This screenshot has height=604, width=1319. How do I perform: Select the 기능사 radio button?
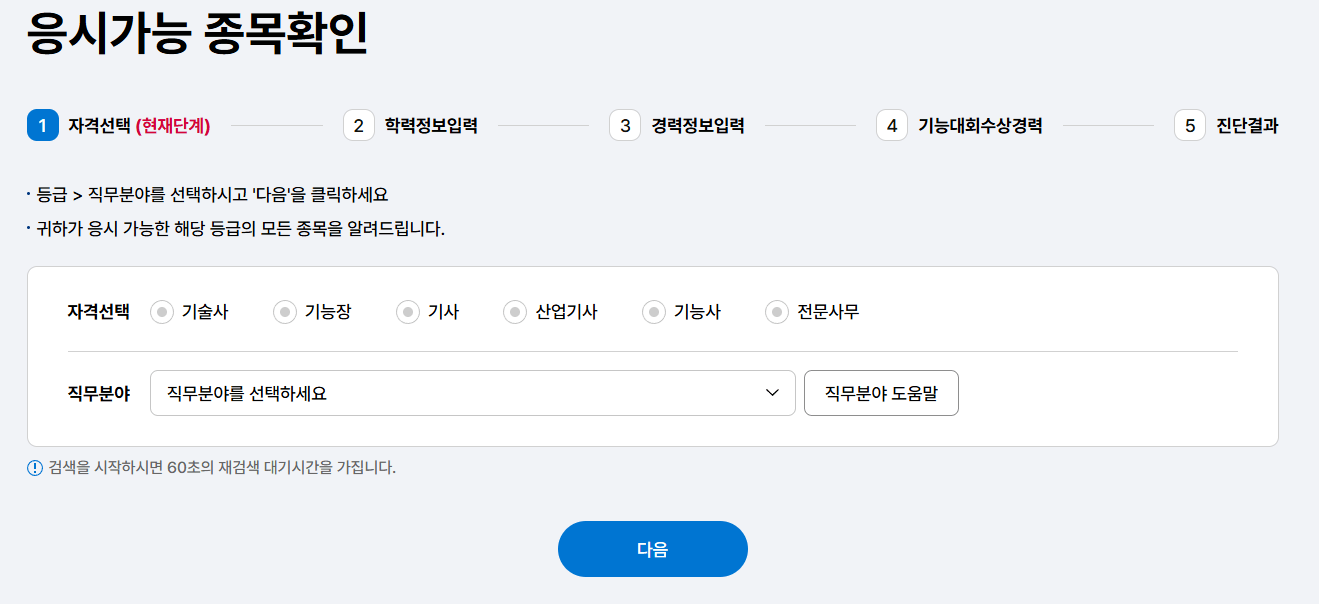coord(653,311)
